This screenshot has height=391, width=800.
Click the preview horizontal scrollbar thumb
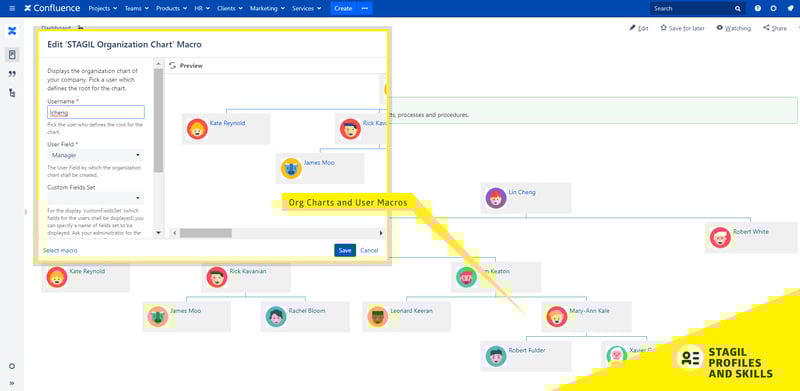point(206,233)
